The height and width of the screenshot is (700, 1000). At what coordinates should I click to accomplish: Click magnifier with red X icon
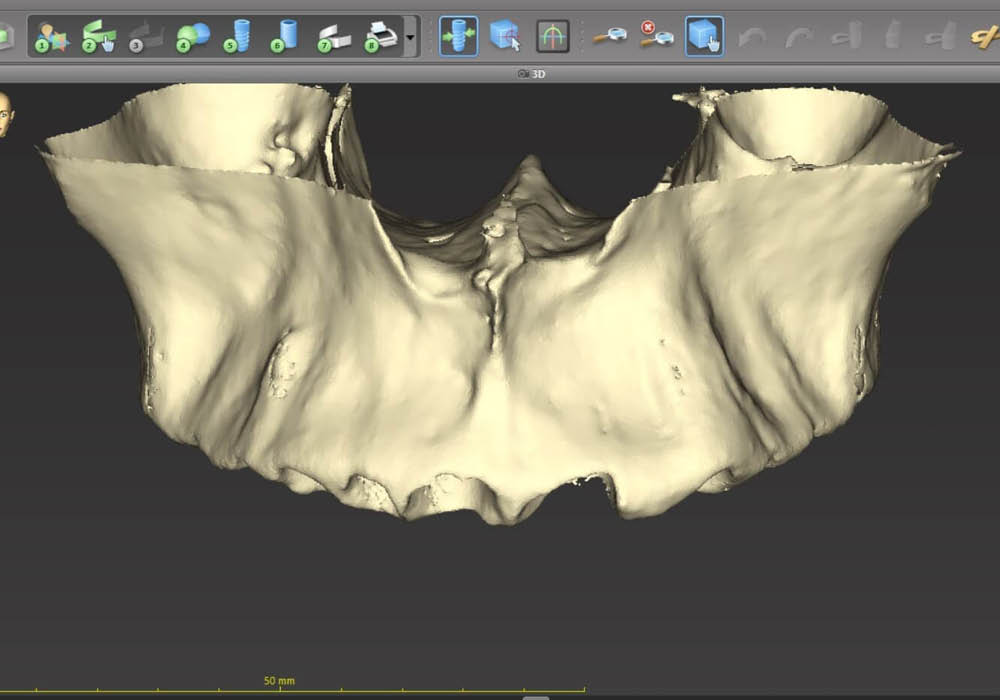pyautogui.click(x=656, y=36)
